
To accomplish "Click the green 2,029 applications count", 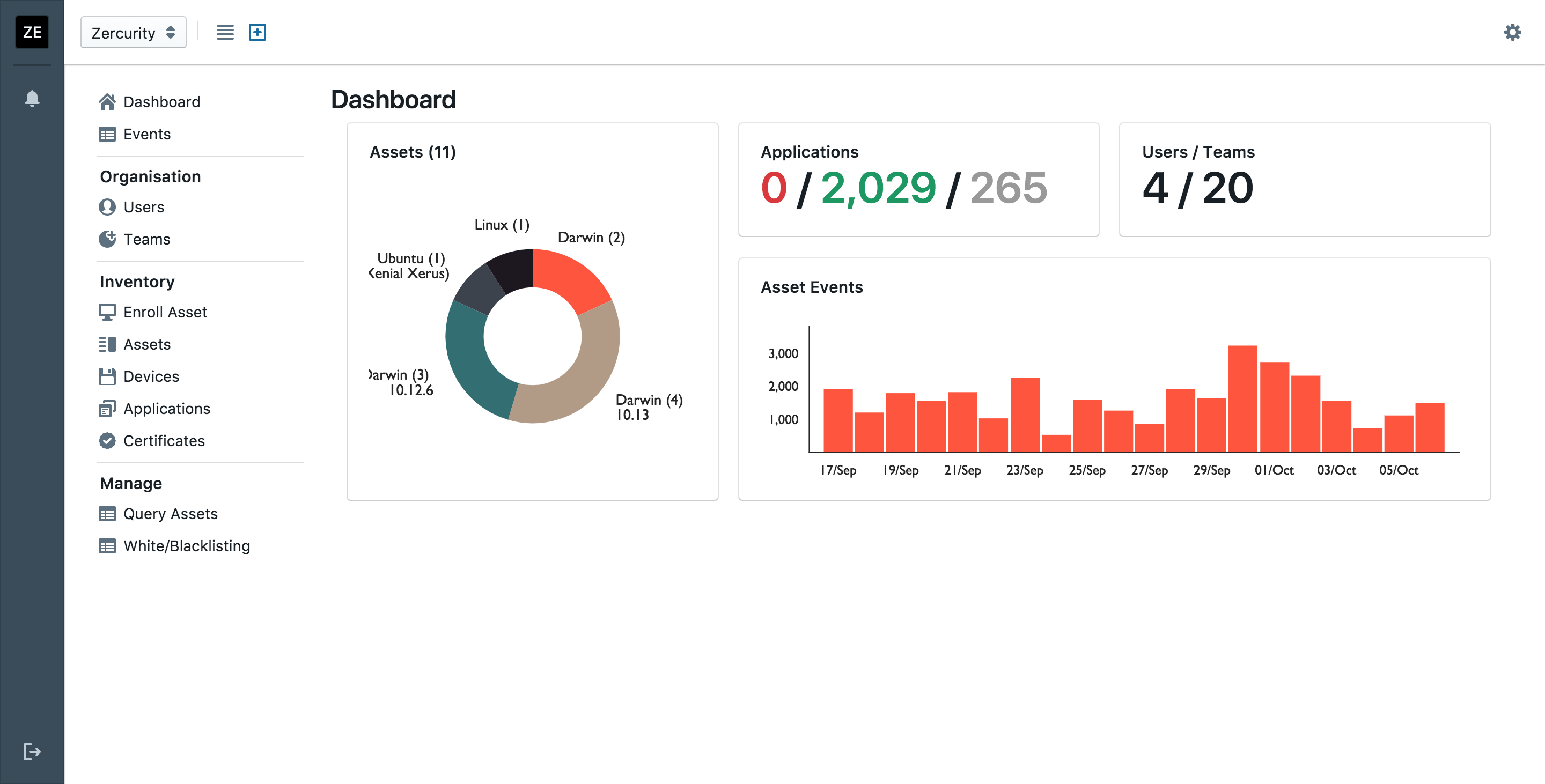I will (878, 188).
